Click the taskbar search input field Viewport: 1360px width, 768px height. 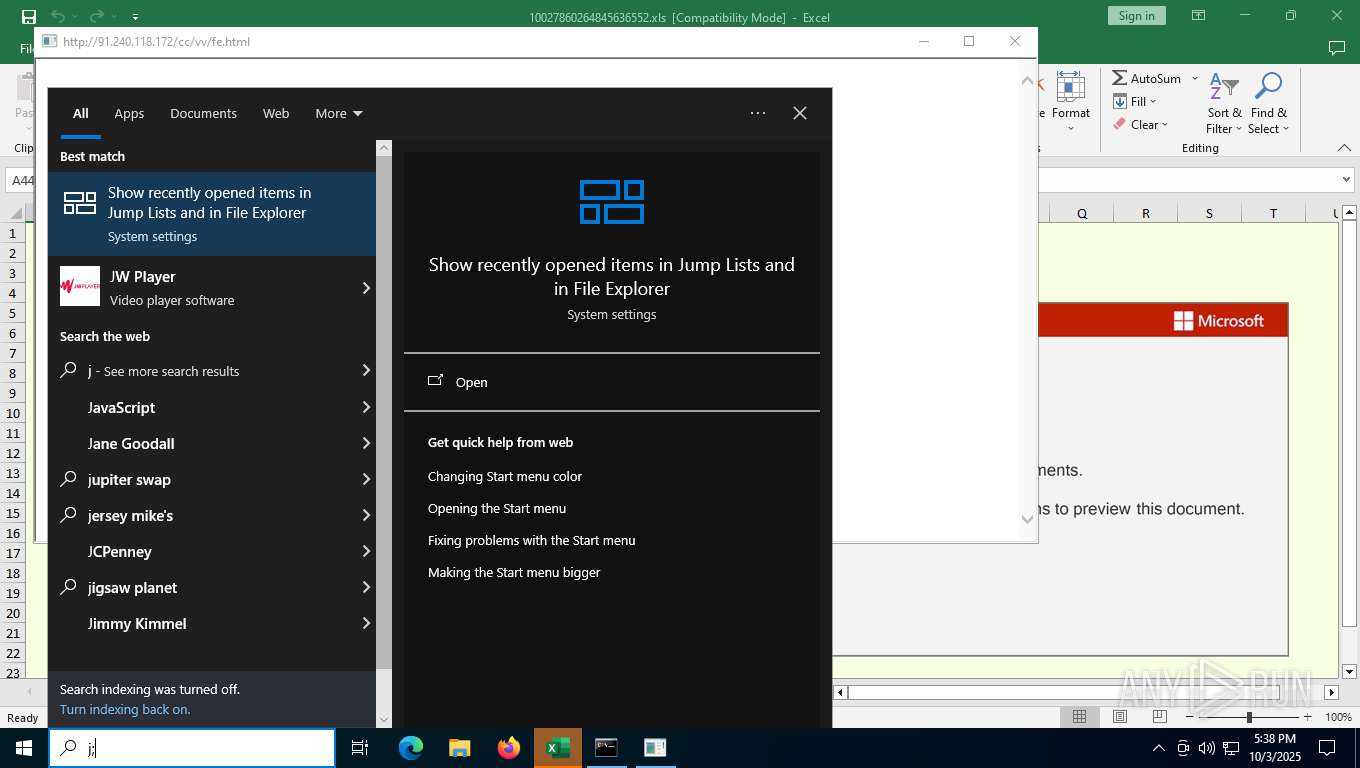[x=192, y=748]
